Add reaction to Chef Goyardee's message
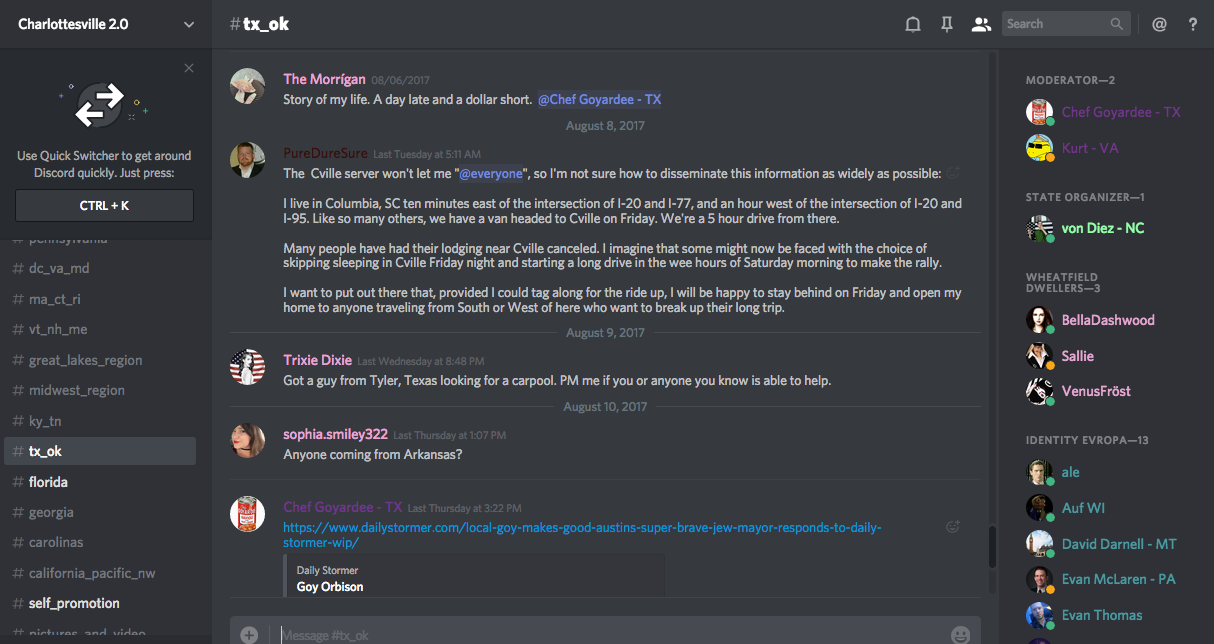The image size is (1214, 644). coord(953,526)
